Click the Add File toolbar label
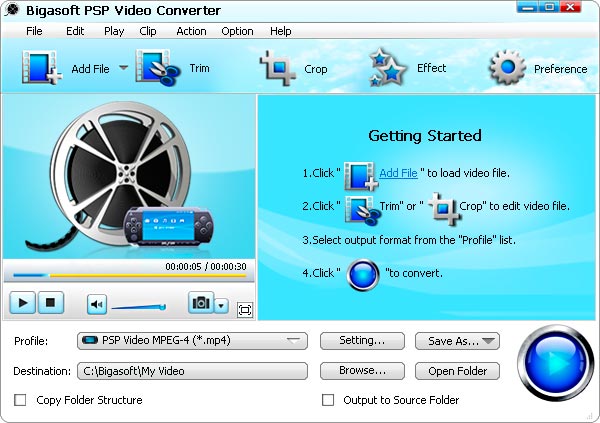The image size is (600, 423). (x=90, y=69)
